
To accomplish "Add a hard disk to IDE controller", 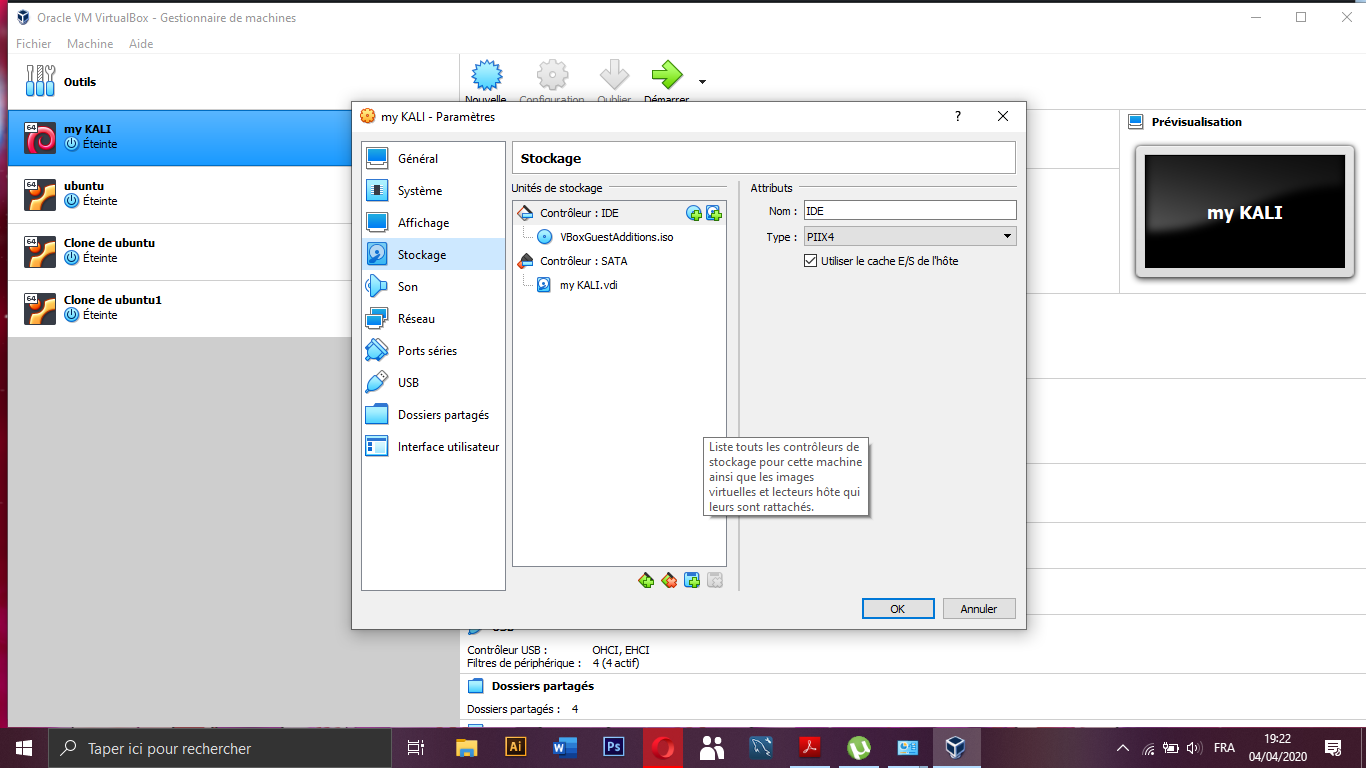I will point(713,213).
